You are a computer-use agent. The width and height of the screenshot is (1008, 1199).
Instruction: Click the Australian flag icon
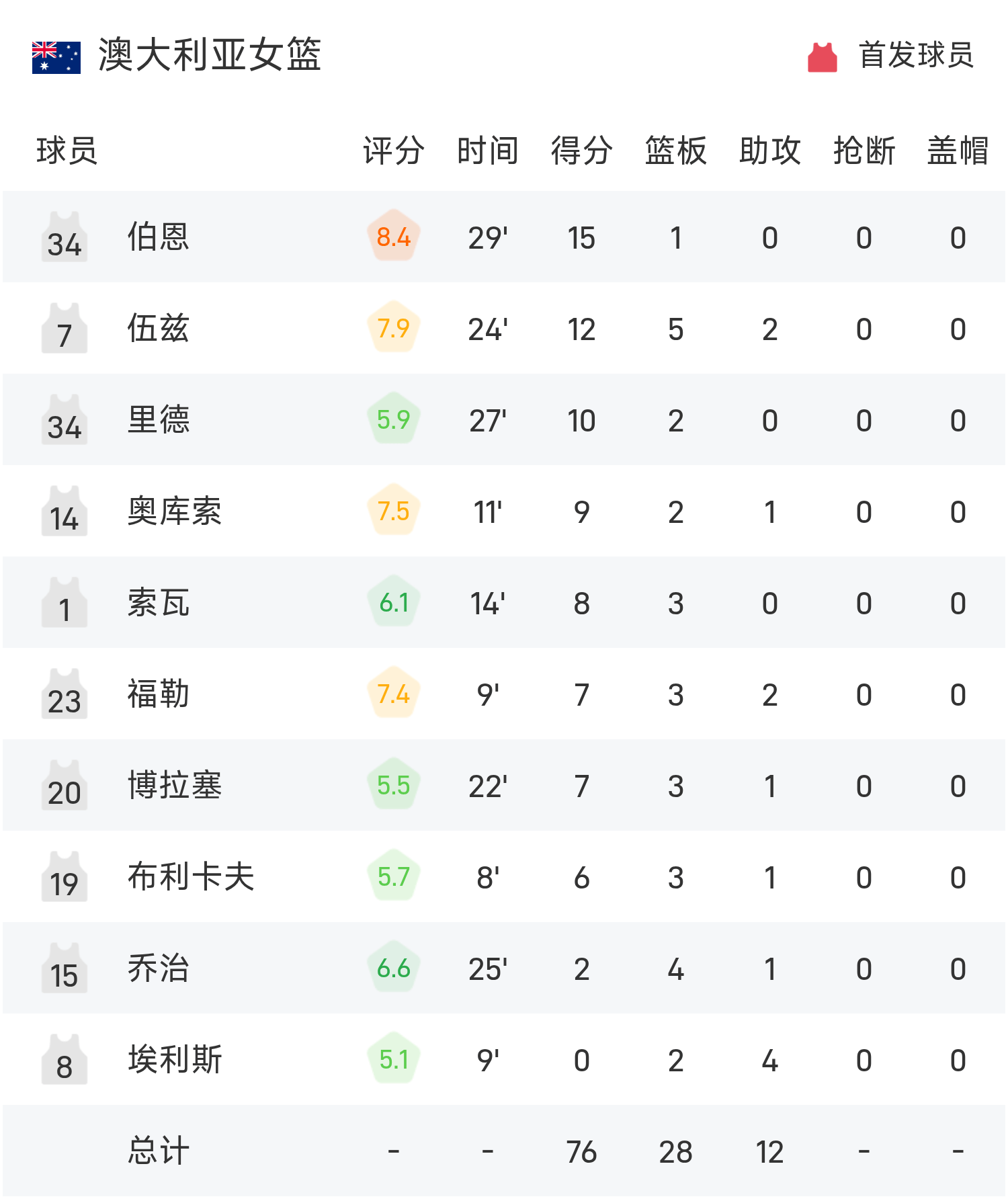(56, 57)
